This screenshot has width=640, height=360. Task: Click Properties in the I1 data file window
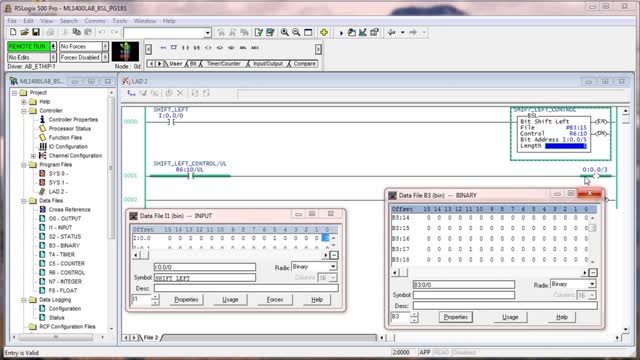[x=186, y=300]
